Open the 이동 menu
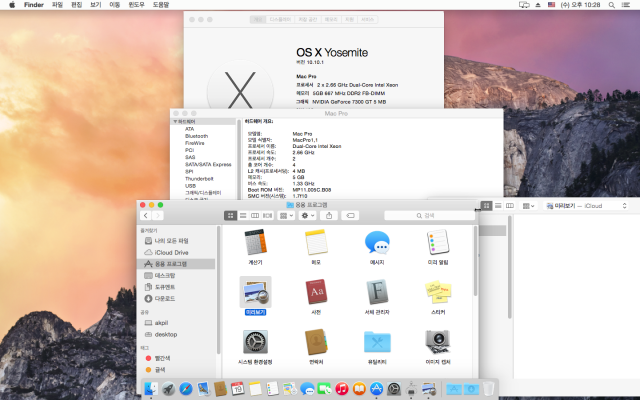This screenshot has width=640, height=400. click(115, 5)
